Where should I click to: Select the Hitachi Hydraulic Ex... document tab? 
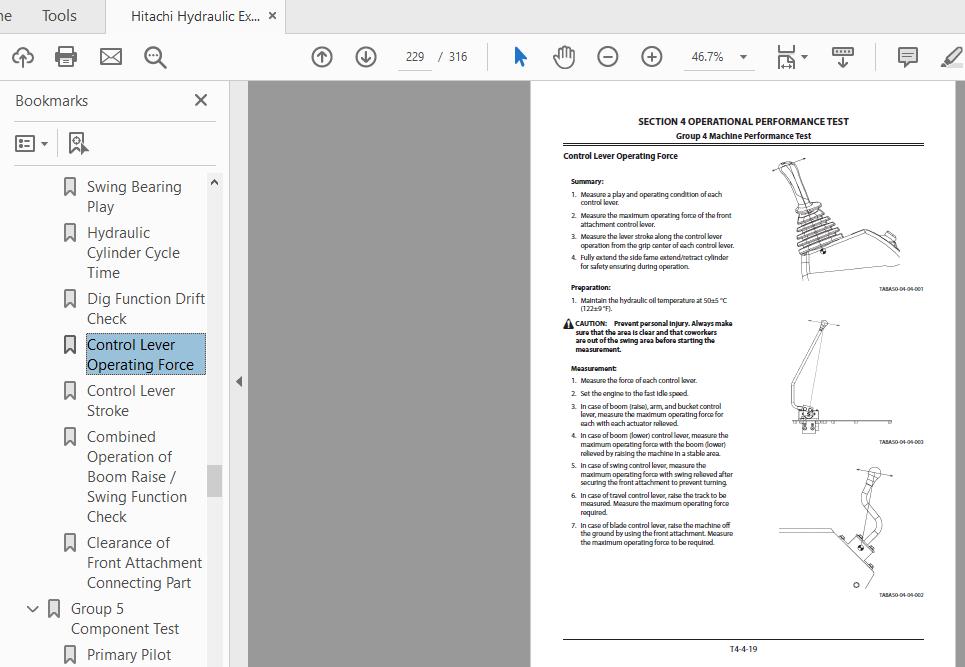(x=195, y=17)
